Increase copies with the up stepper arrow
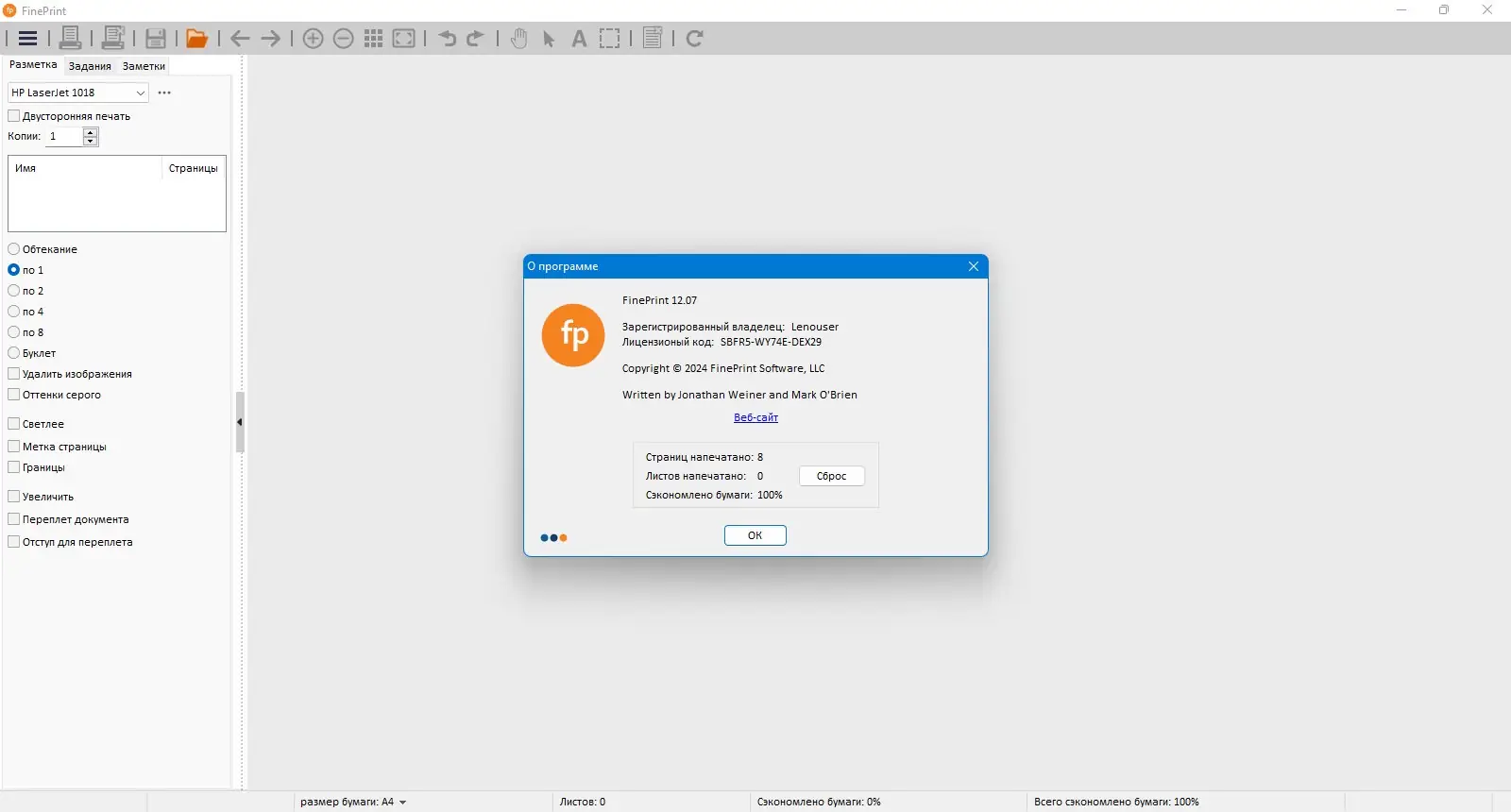The image size is (1511, 812). click(x=91, y=132)
